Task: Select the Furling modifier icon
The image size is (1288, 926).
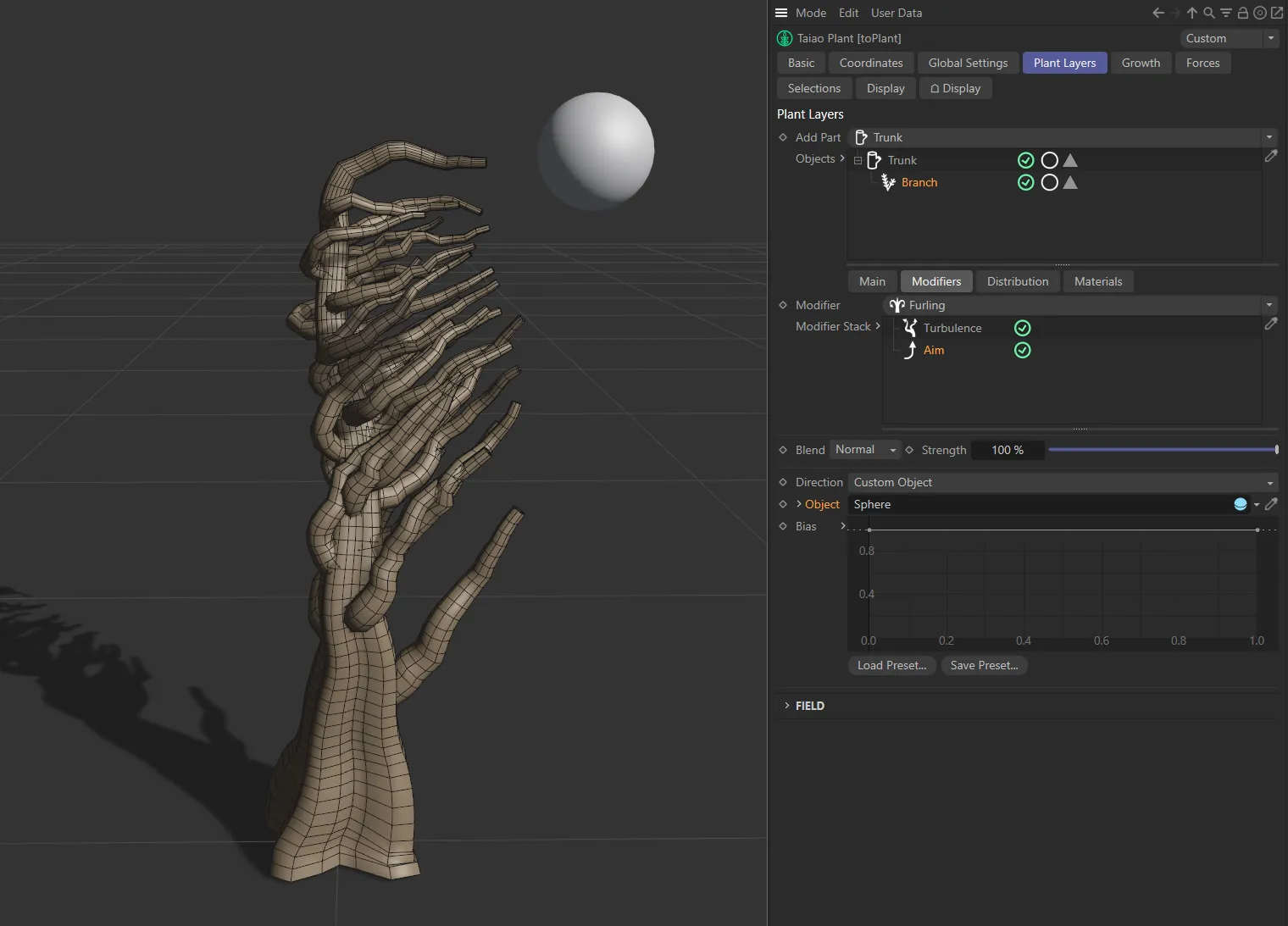Action: click(897, 305)
